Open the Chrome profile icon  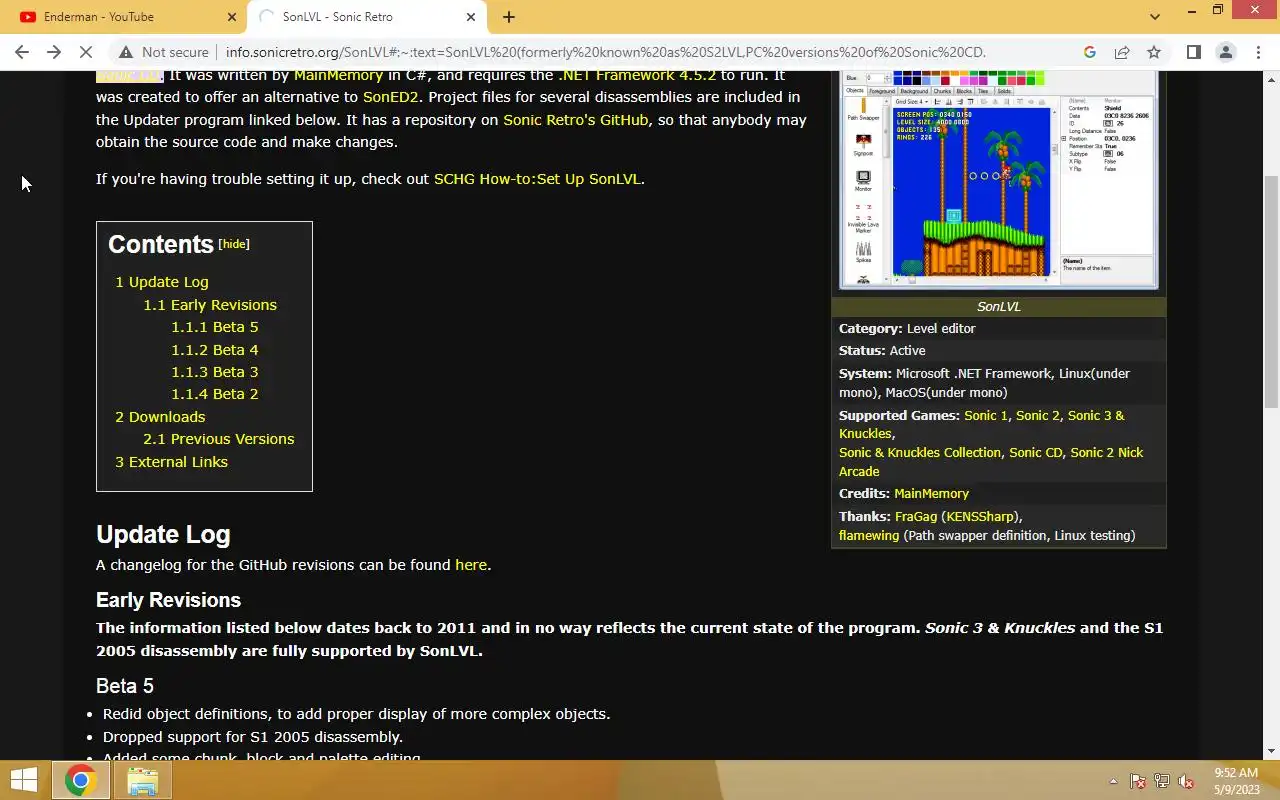(1226, 52)
